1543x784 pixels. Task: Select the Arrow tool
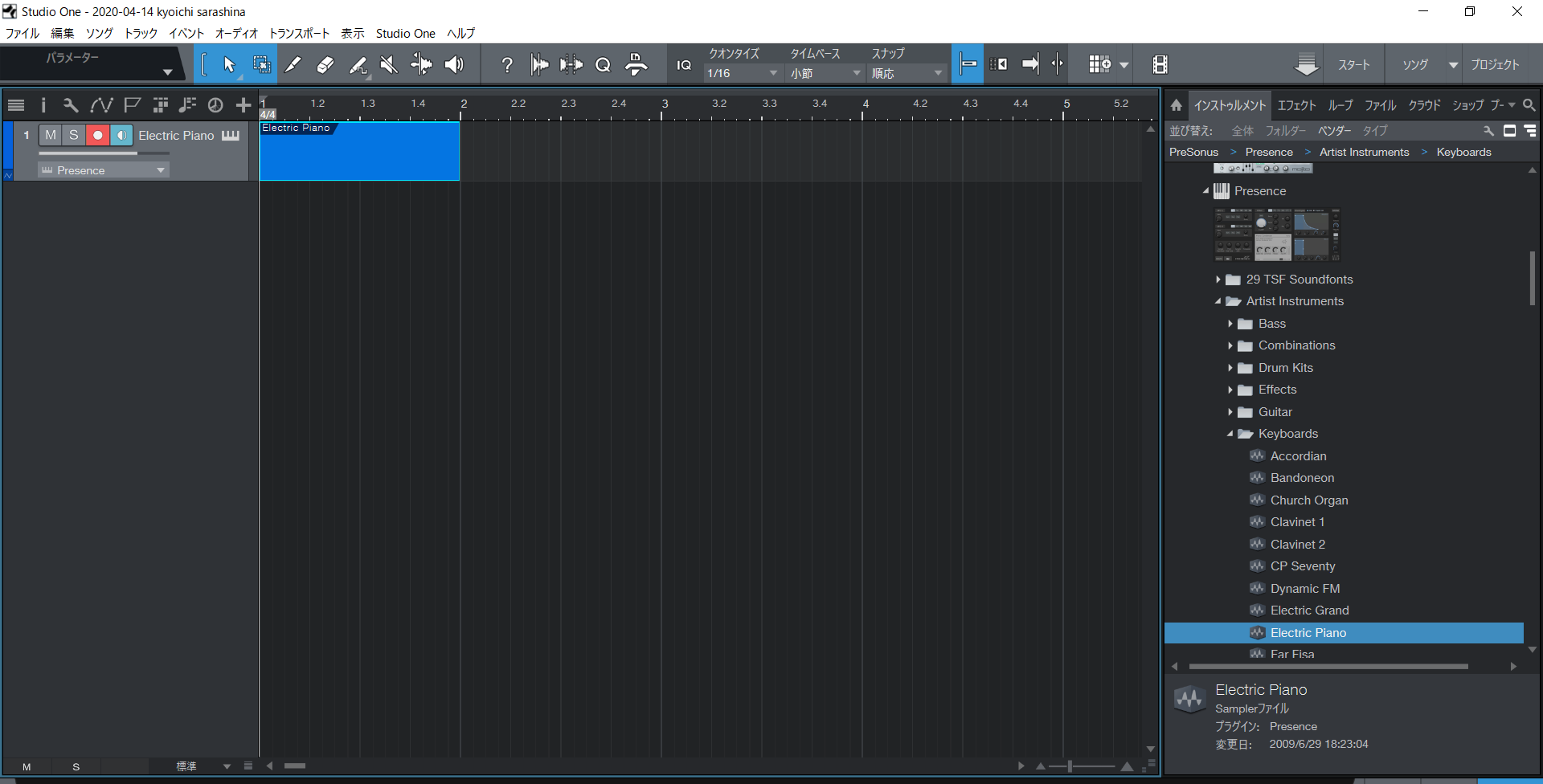(229, 65)
